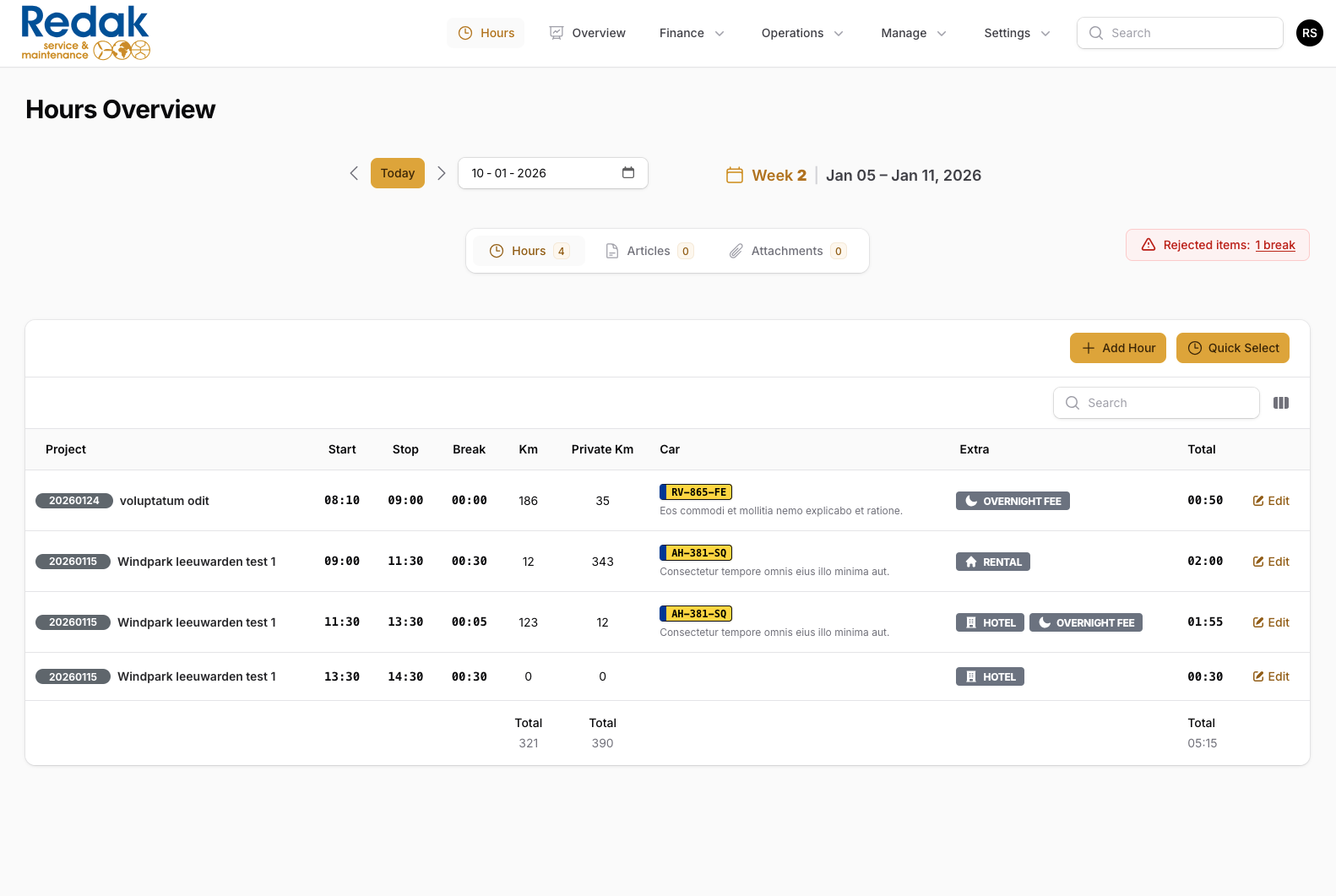Open RS user avatar menu
The image size is (1336, 896).
[x=1309, y=33]
